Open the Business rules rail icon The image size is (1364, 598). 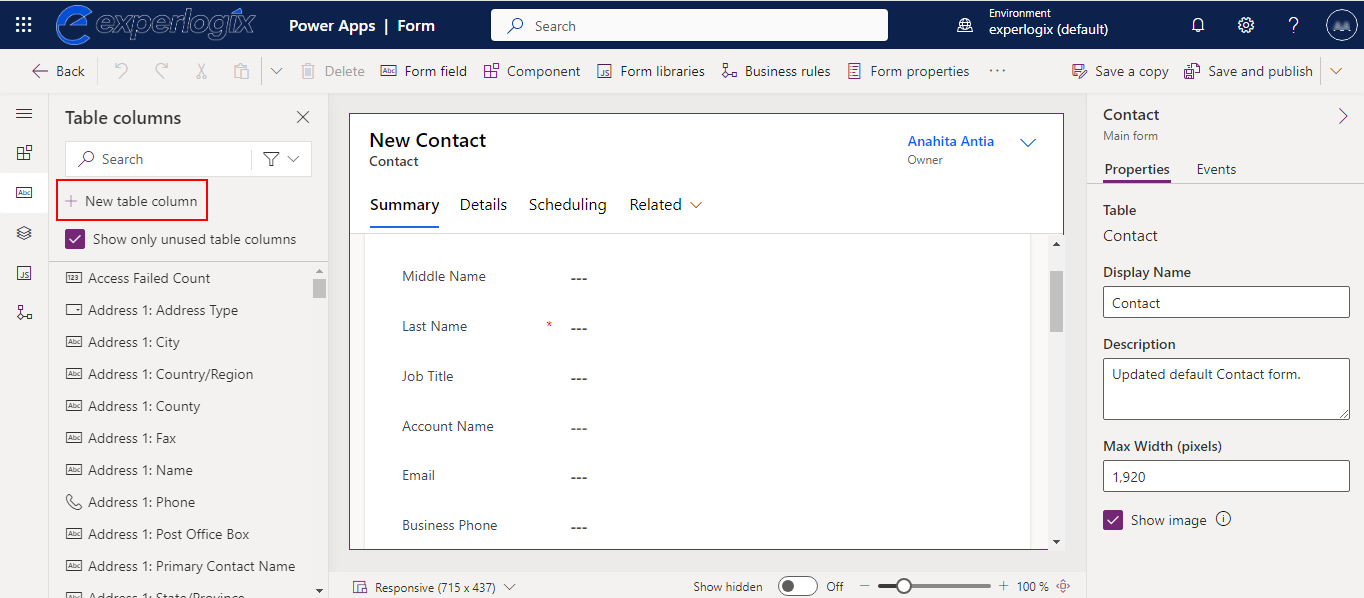tap(24, 313)
